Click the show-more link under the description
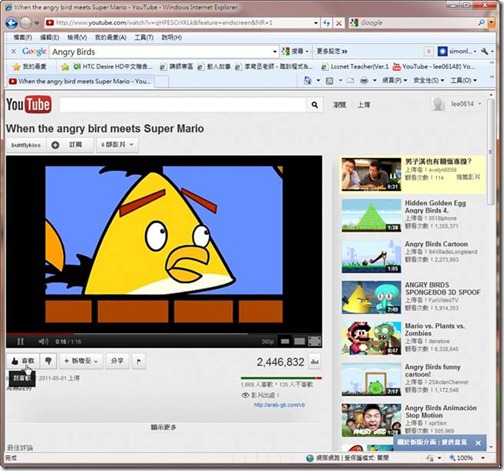 coord(163,427)
